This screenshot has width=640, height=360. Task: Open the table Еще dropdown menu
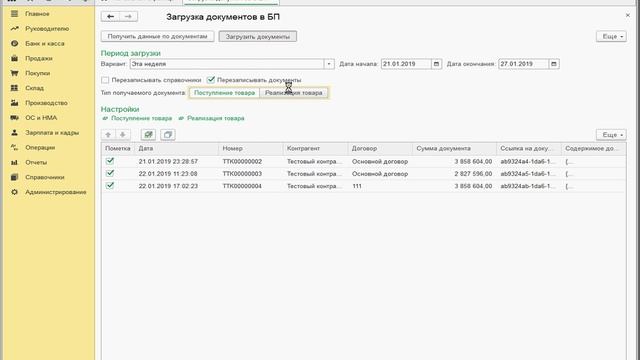611,135
